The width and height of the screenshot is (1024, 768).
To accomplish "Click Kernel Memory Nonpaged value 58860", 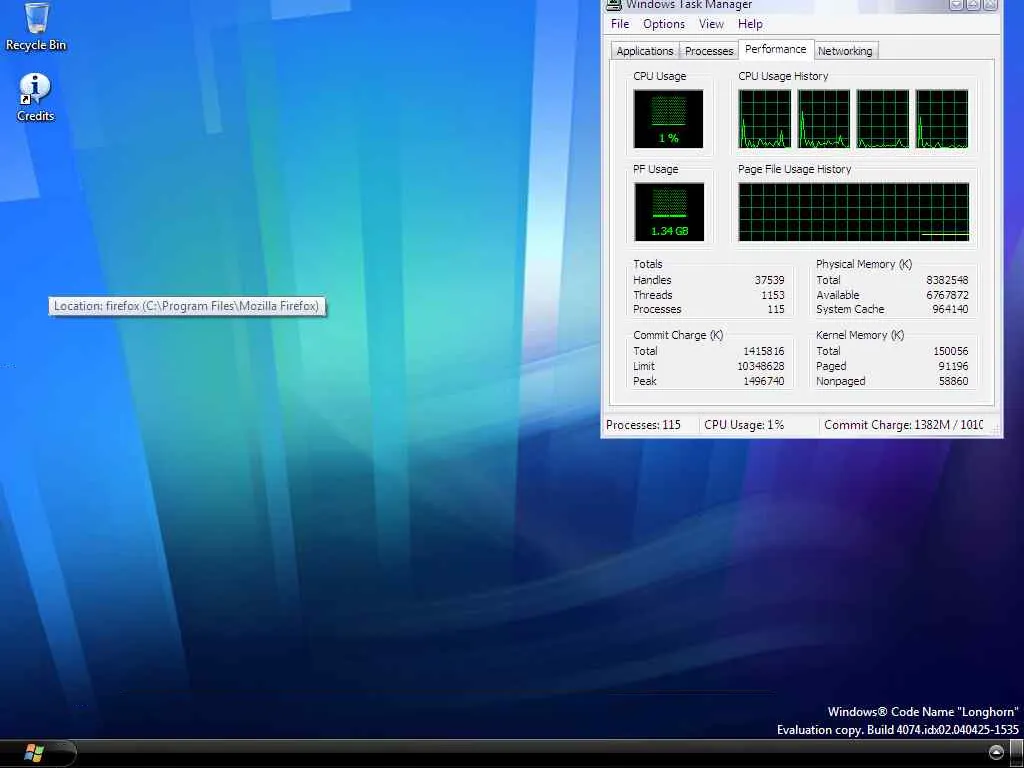I will 953,381.
